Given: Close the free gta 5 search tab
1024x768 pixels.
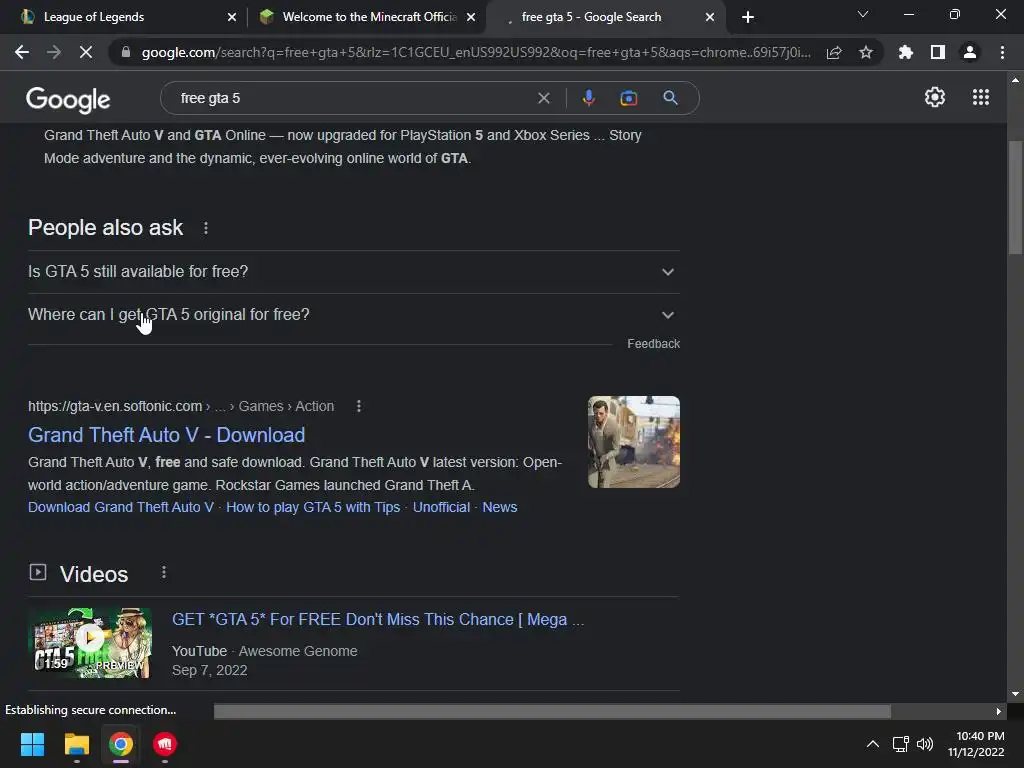Looking at the screenshot, I should 710,17.
